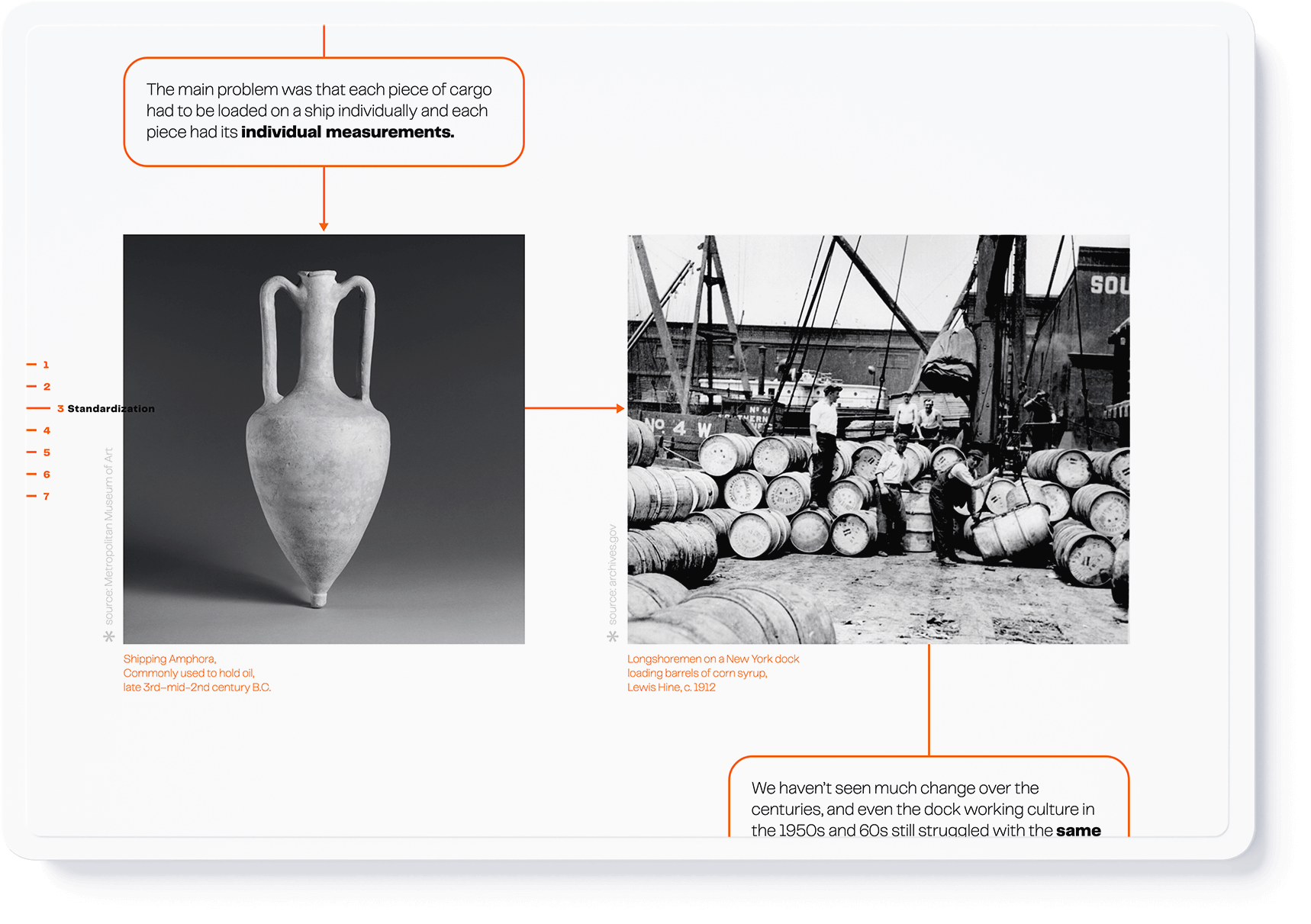The image size is (1311, 924).
Task: Click the Shipping Amphora photograph
Action: 324,439
